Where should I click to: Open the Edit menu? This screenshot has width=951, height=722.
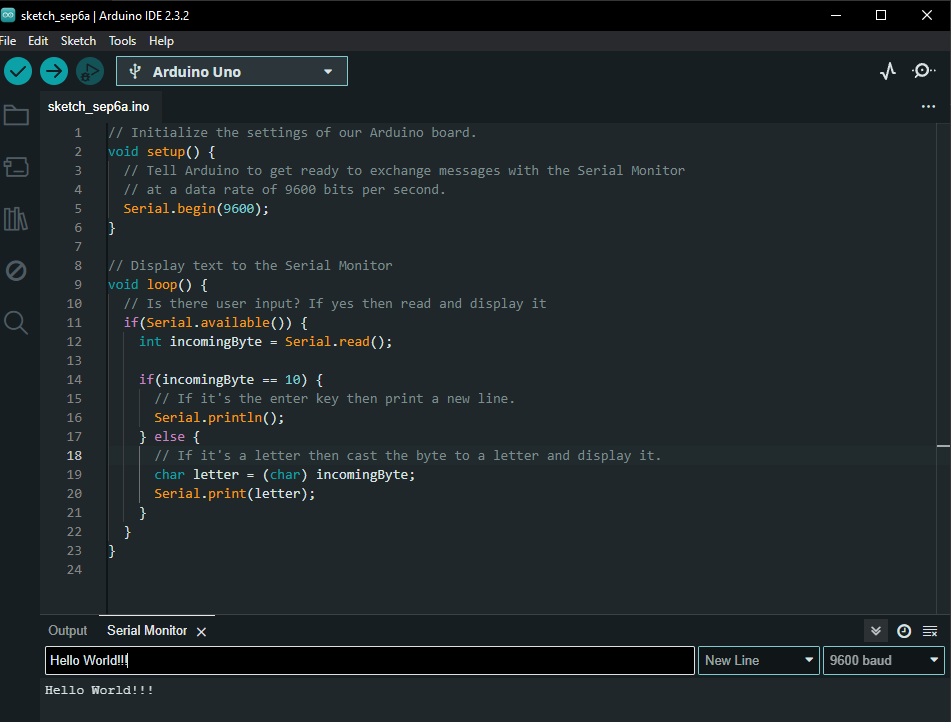[x=38, y=41]
